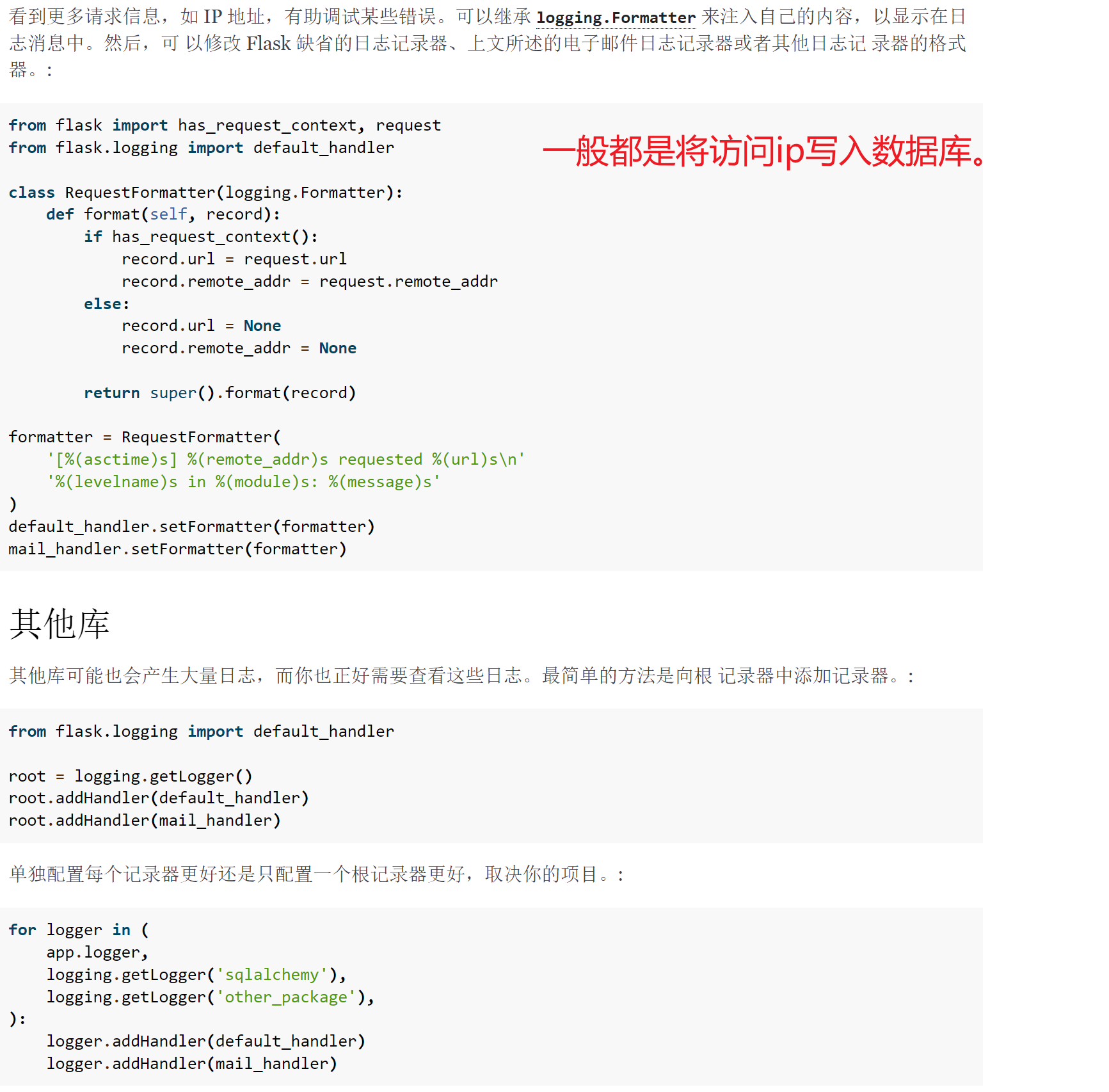Click 'record.url = None' line
Image resolution: width=1109 pixels, height=1092 pixels.
click(x=201, y=326)
